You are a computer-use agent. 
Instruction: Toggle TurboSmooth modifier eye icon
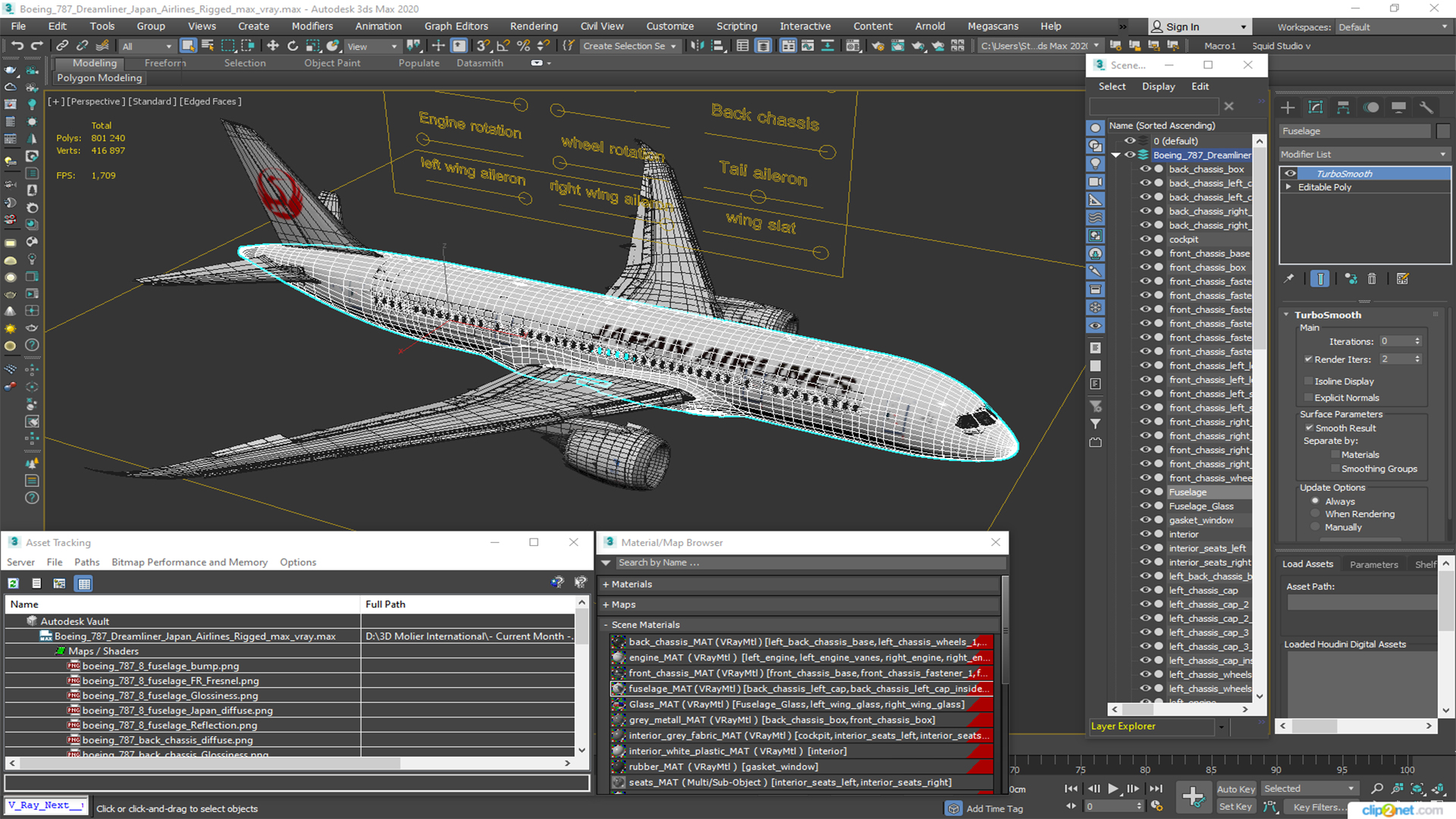tap(1290, 174)
